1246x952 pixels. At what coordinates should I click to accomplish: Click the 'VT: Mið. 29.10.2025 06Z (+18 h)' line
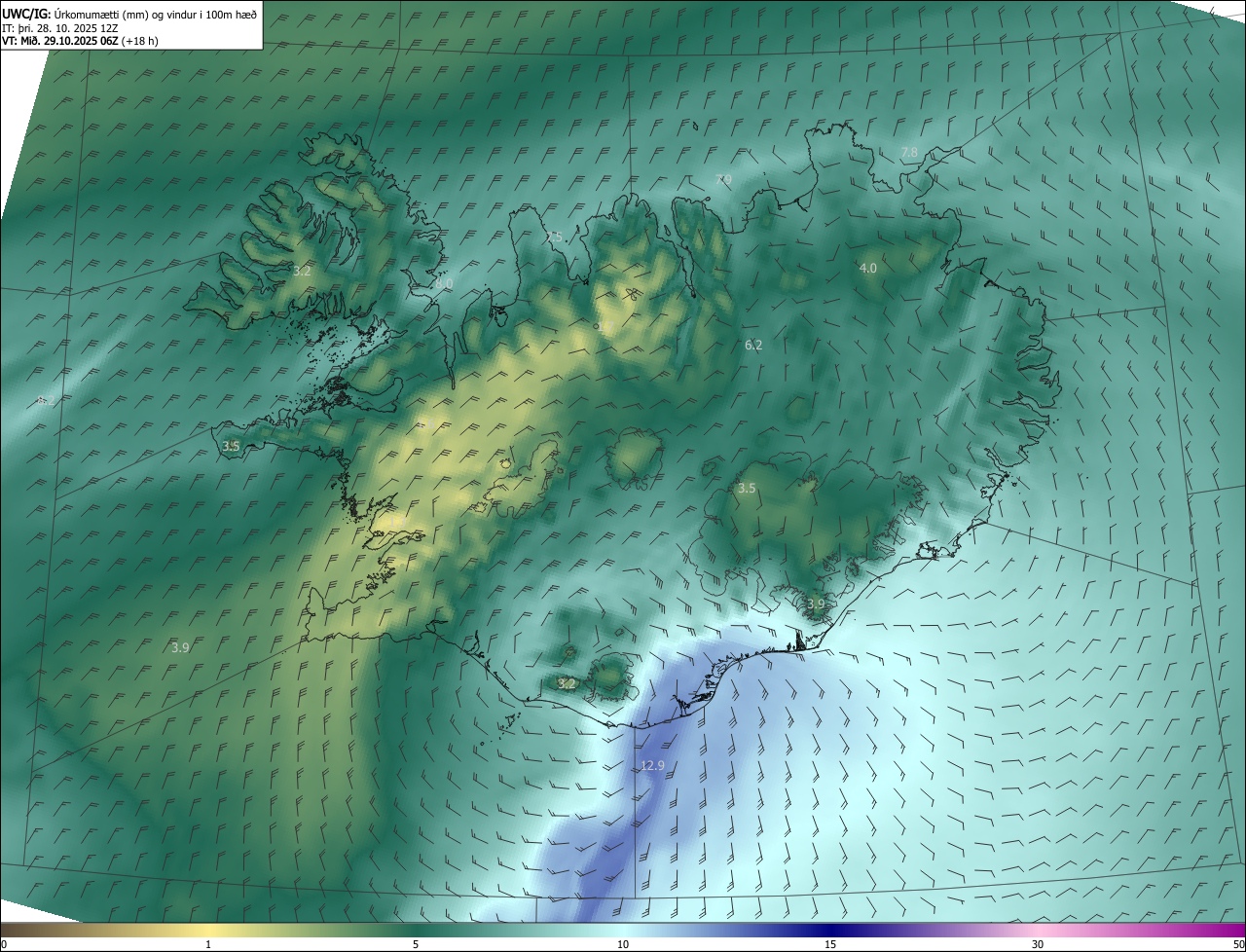point(80,41)
